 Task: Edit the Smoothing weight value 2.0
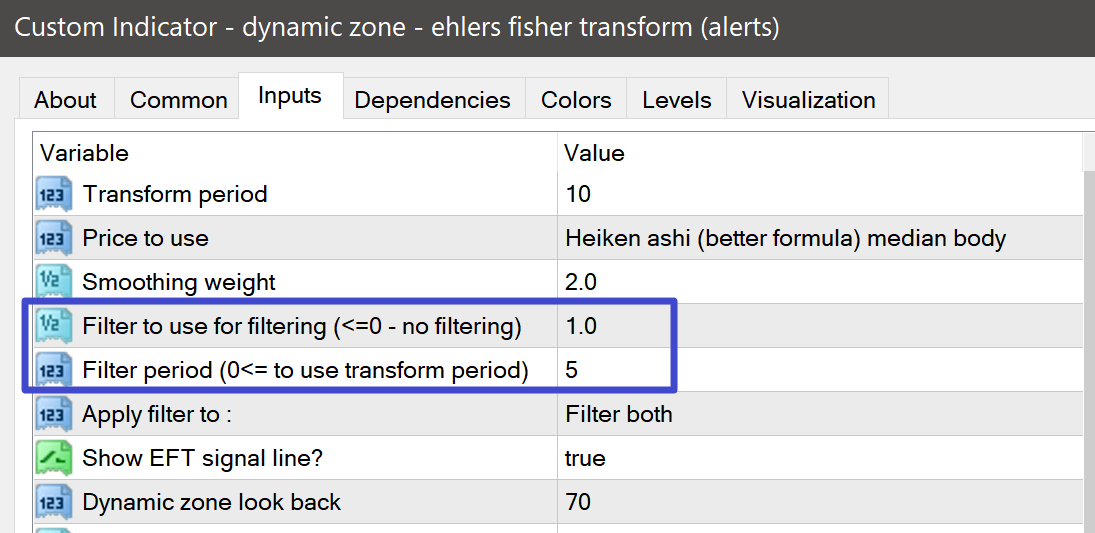tap(820, 282)
